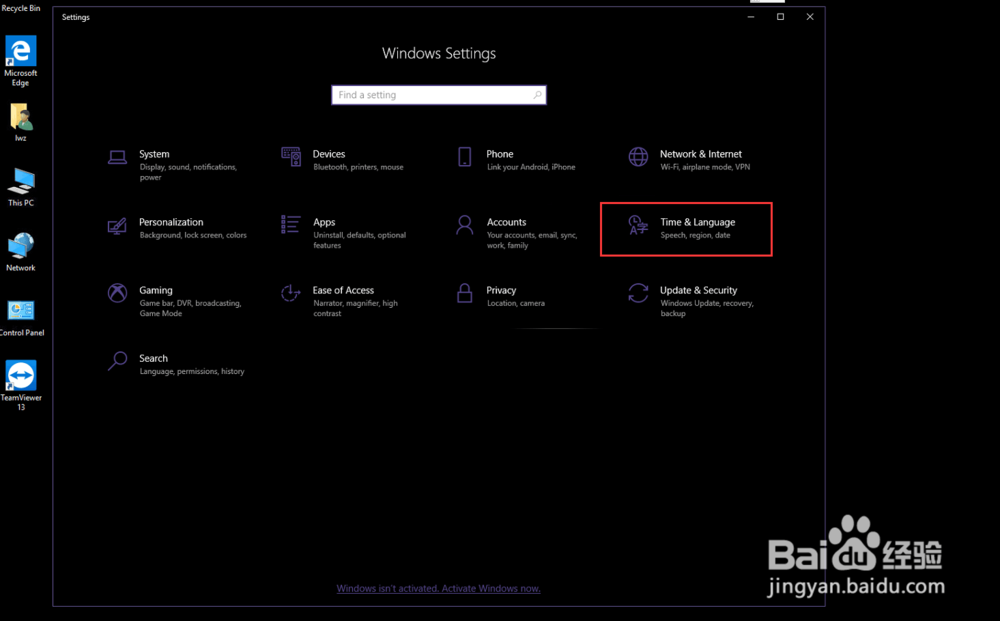Viewport: 1000px width, 621px height.
Task: Click 'Uninstall, defaults, optional features' text
Action: [x=360, y=240]
